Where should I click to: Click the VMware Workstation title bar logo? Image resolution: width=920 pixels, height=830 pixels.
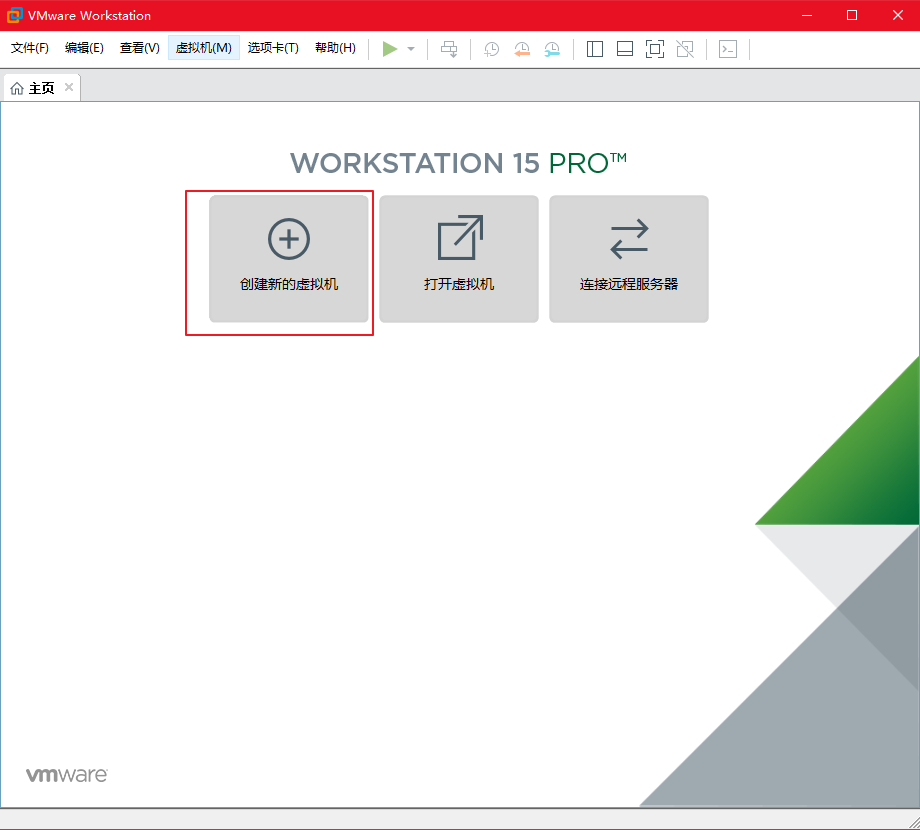[x=15, y=15]
